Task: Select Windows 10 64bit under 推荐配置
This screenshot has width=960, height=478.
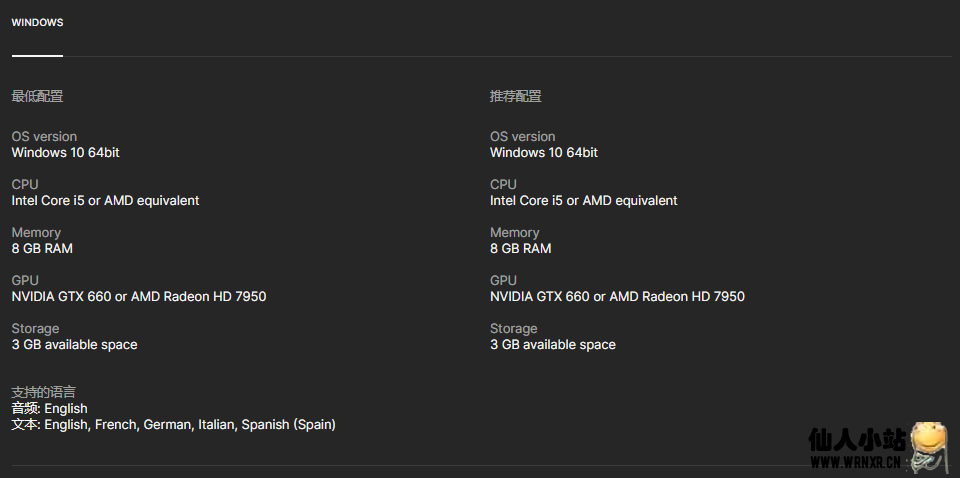Action: coord(544,152)
